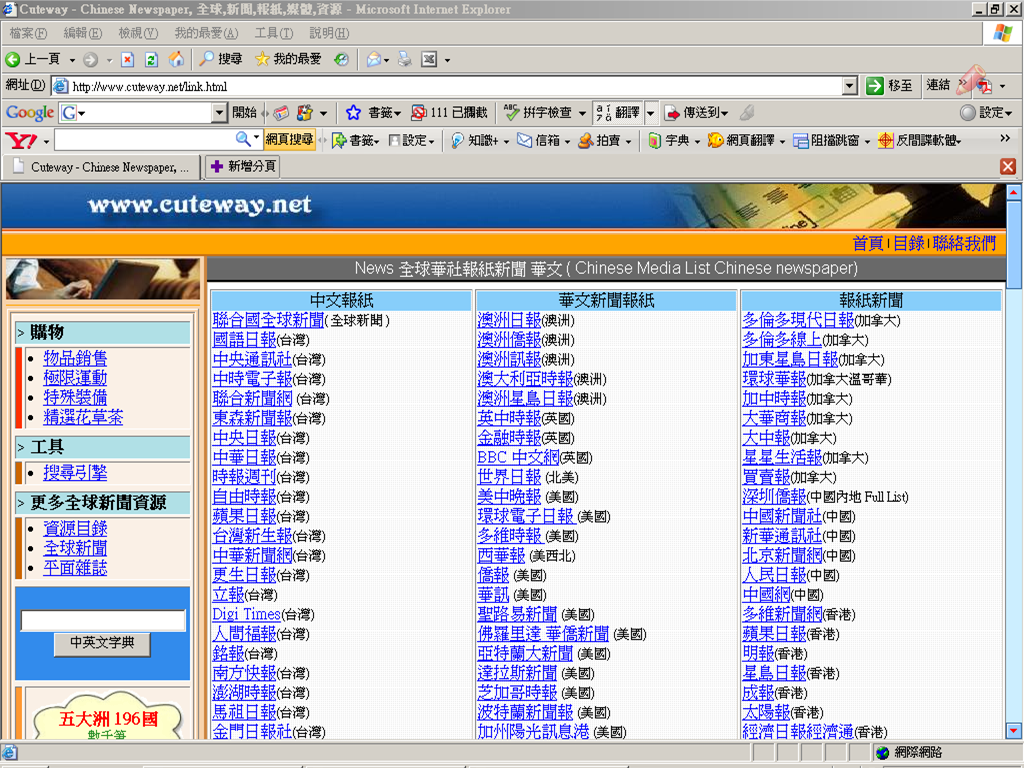The width and height of the screenshot is (1024, 768).
Task: Open Yahoo search magnifier dropdown
Action: tap(256, 138)
